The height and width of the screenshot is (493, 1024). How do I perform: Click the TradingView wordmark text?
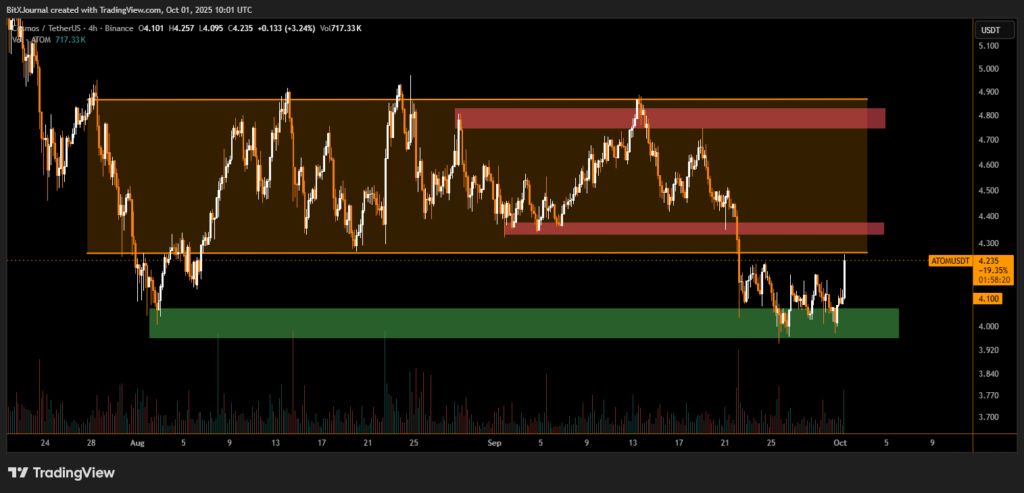75,472
